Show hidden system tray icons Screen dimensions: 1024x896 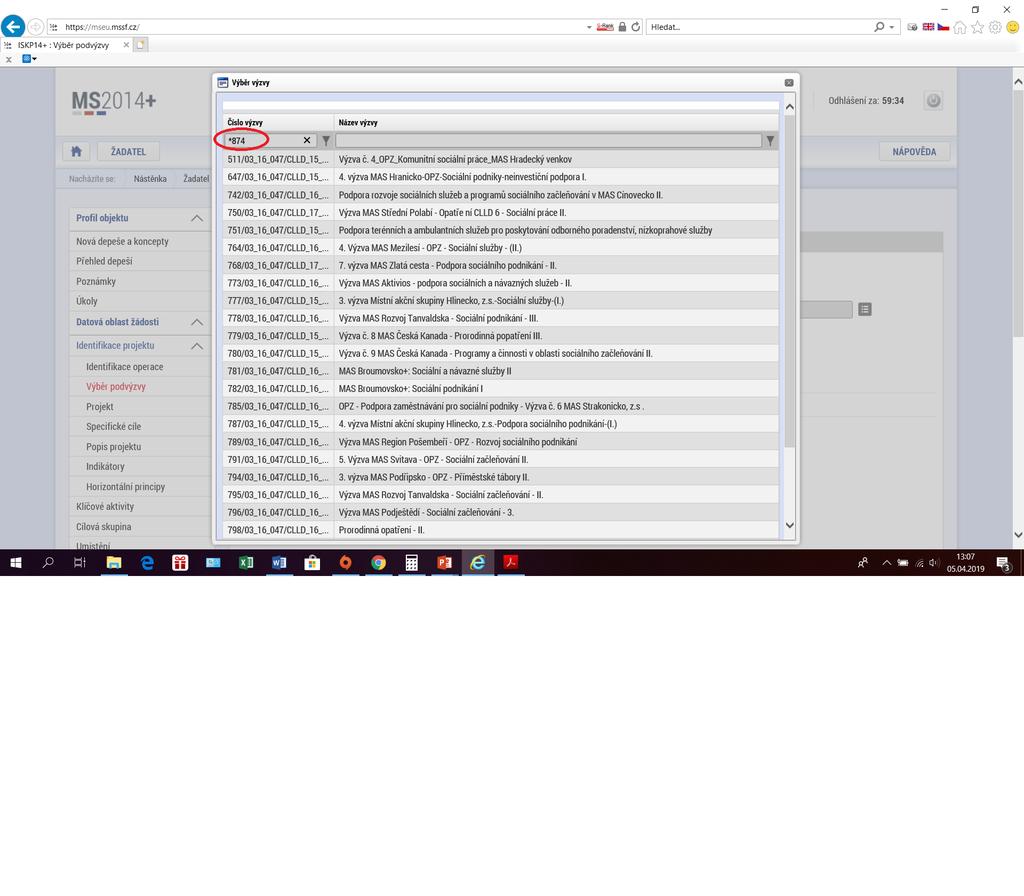click(886, 562)
